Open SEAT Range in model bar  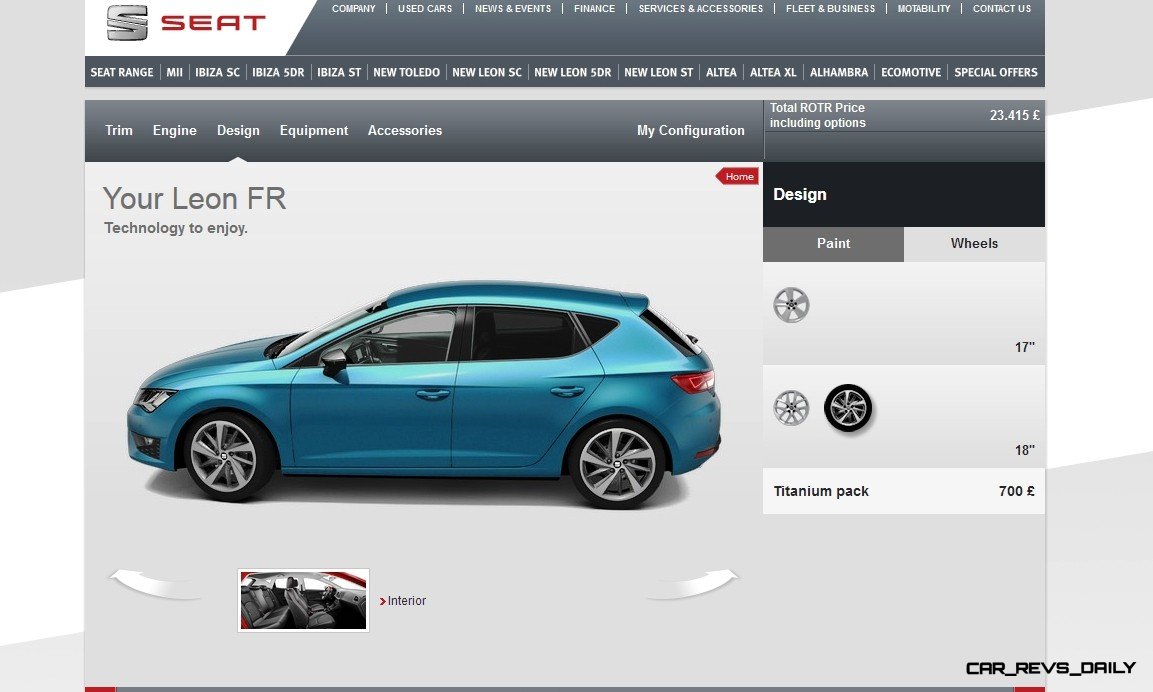[x=122, y=72]
